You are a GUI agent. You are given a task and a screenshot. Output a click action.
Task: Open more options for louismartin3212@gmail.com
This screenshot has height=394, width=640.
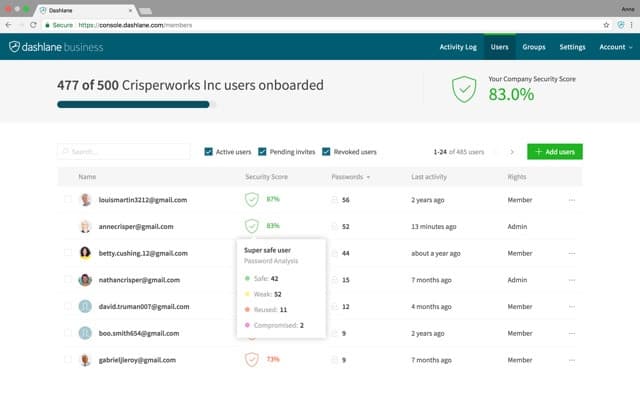[572, 200]
